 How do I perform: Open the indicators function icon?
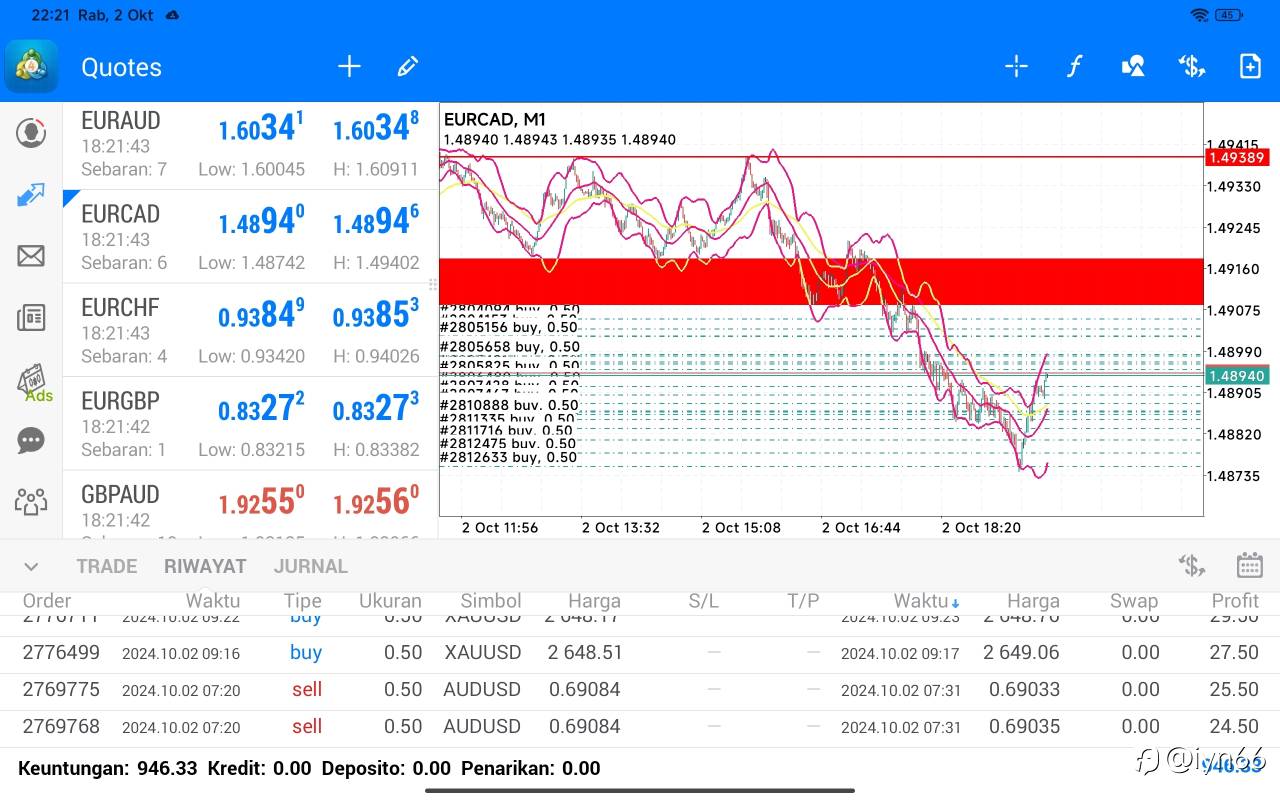click(x=1074, y=67)
